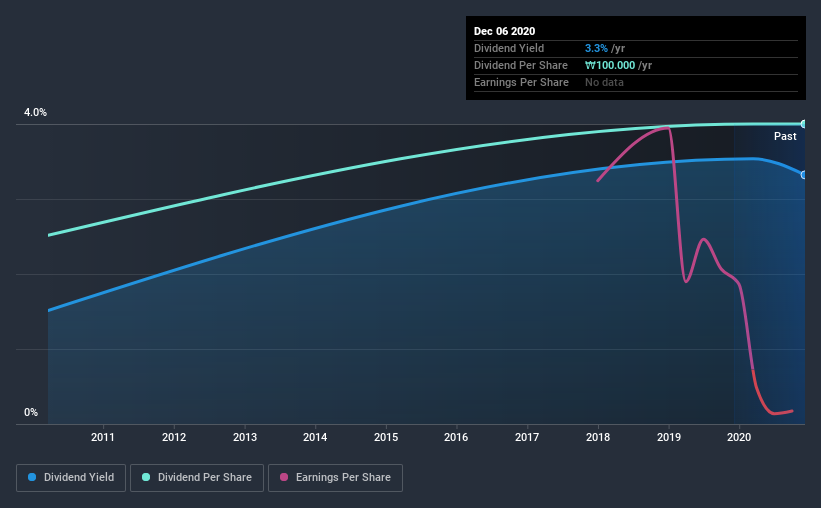The height and width of the screenshot is (508, 821).
Task: Click the Dividend Yield line endpoint marker
Action: 803,175
